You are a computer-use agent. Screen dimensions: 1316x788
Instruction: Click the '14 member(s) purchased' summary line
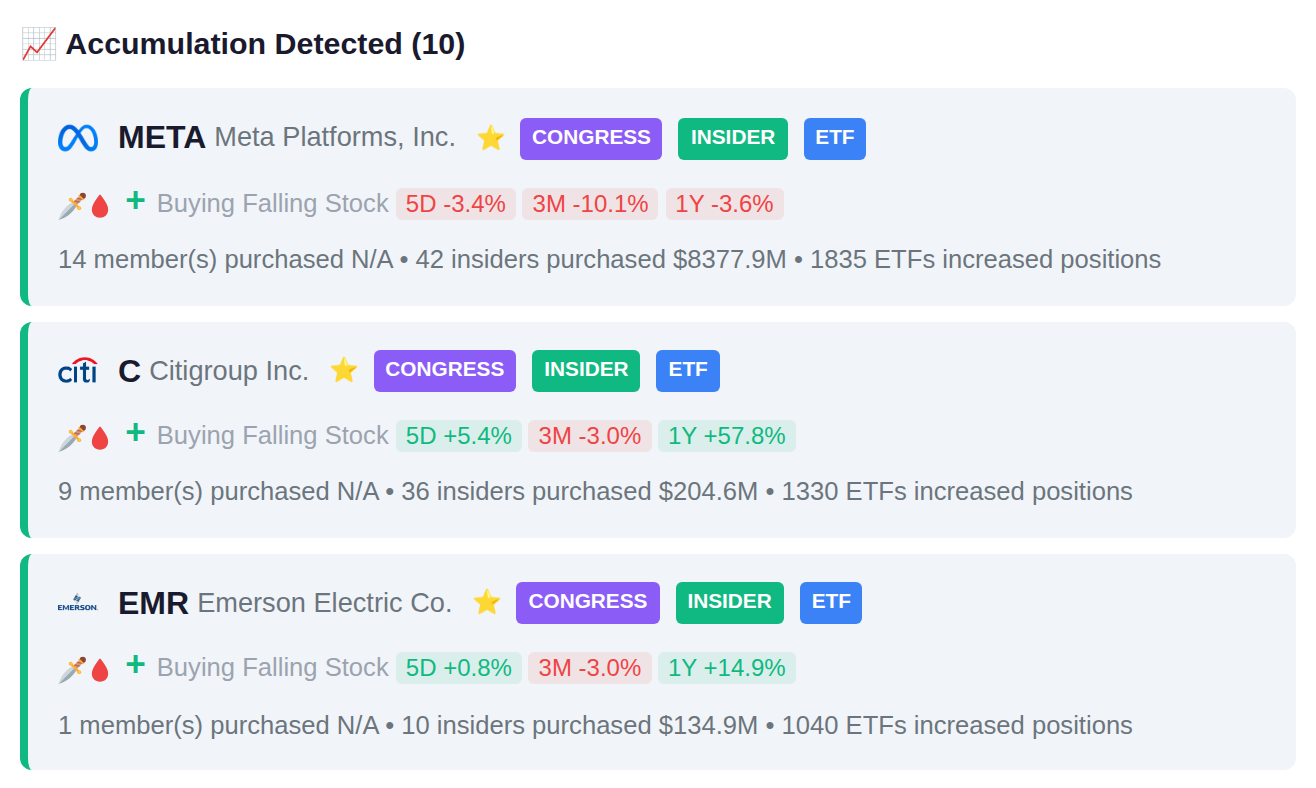[609, 260]
